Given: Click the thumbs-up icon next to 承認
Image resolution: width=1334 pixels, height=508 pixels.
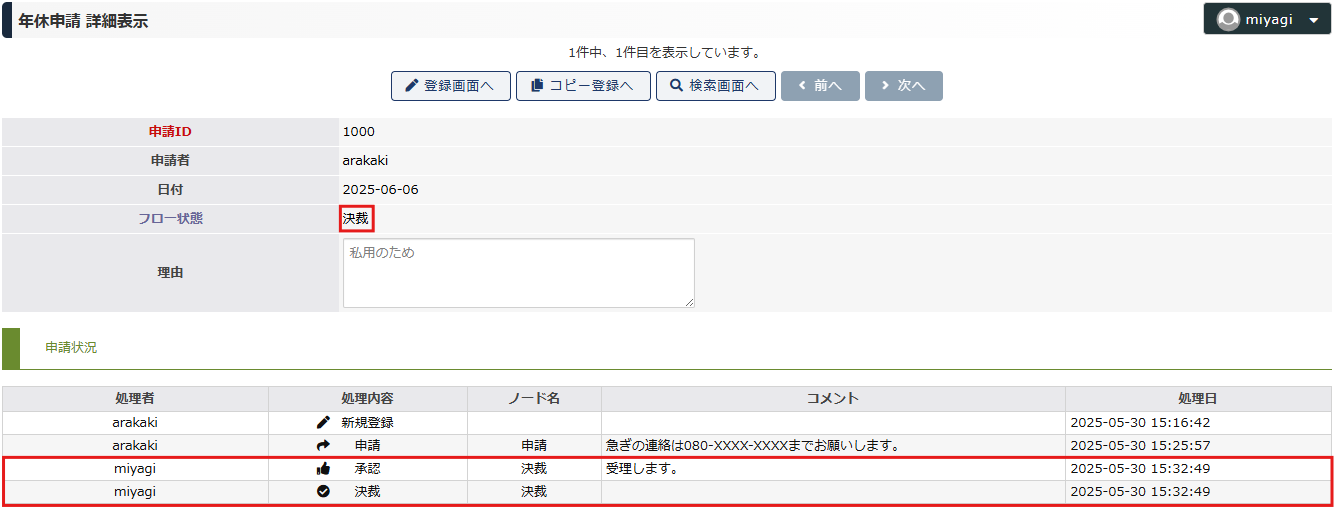Looking at the screenshot, I should (323, 469).
